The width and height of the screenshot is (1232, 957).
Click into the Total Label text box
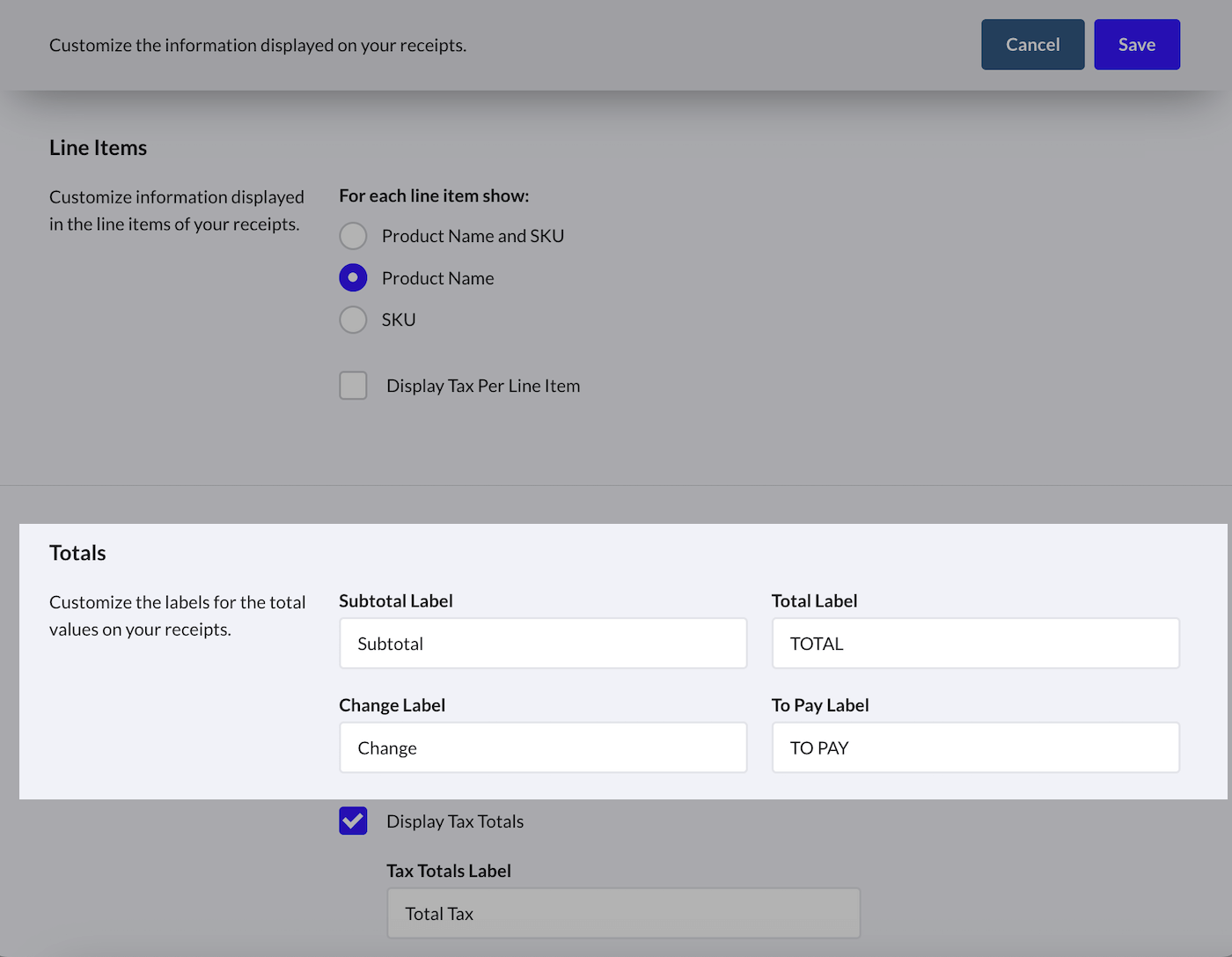[x=975, y=644]
